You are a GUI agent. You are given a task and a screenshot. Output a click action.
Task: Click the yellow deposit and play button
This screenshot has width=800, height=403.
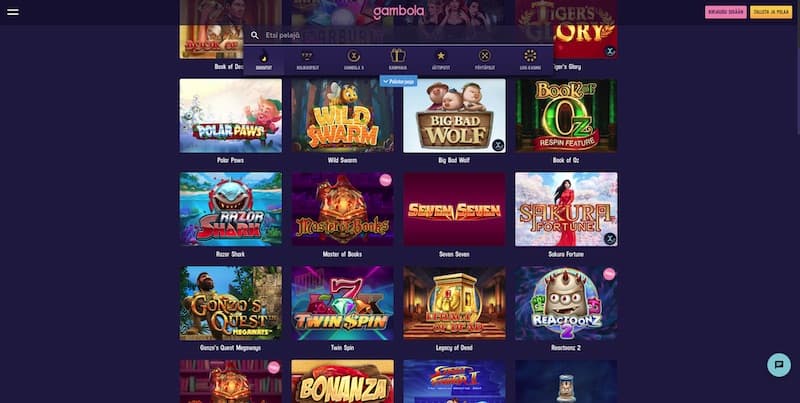[770, 12]
